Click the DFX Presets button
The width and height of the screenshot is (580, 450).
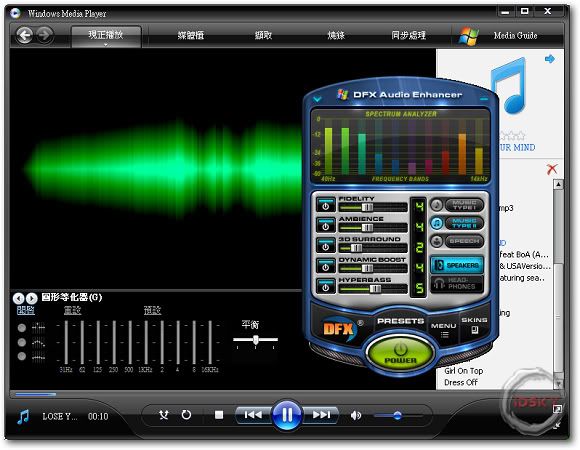coord(401,321)
